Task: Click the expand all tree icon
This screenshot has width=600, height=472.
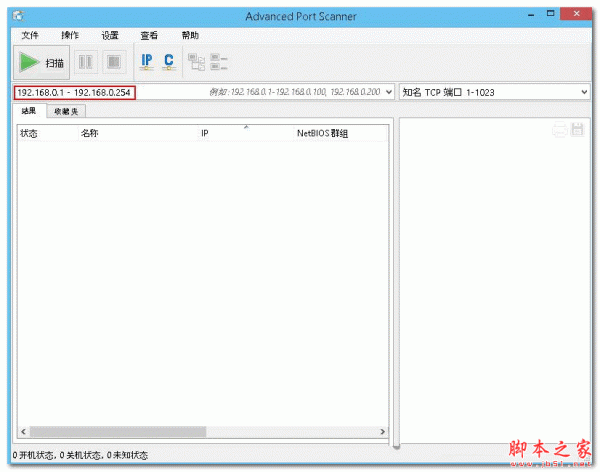Action: pos(196,62)
